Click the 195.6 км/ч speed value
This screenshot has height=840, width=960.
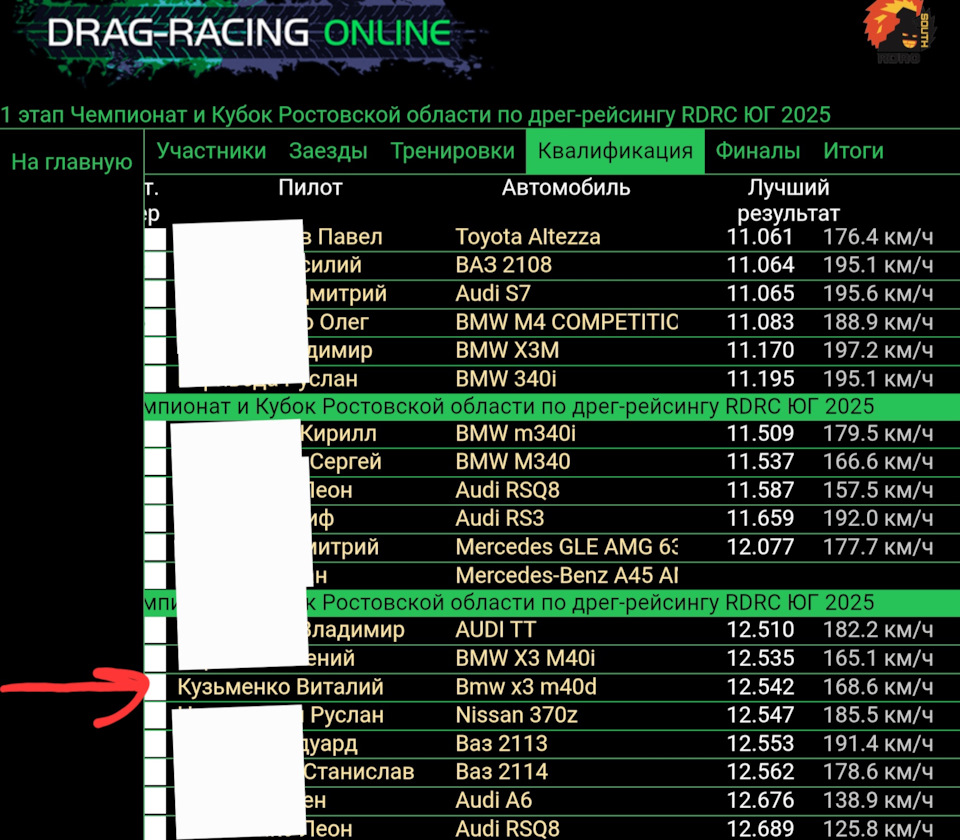[x=879, y=293]
